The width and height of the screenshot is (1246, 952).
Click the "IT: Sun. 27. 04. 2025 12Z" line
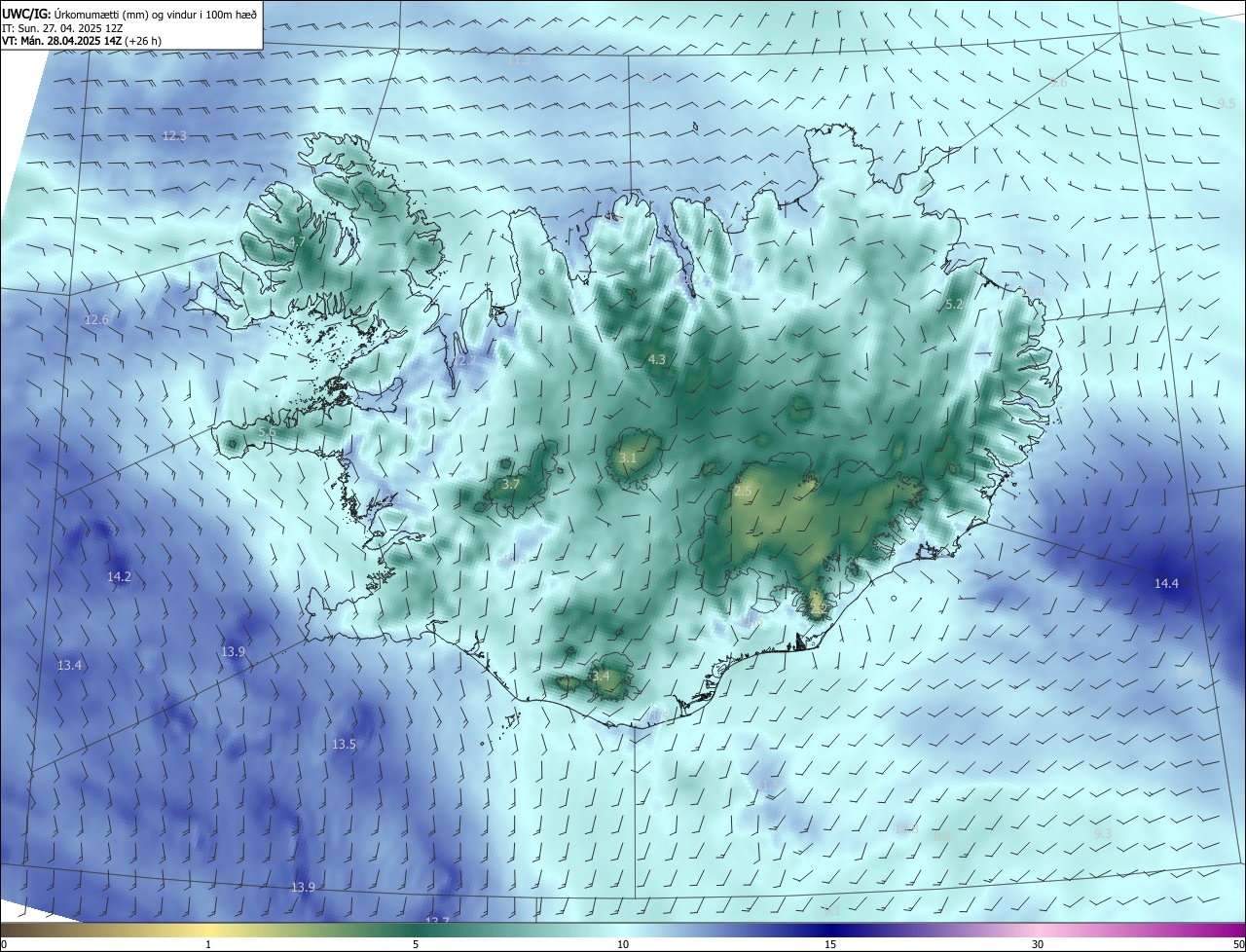coord(60,28)
